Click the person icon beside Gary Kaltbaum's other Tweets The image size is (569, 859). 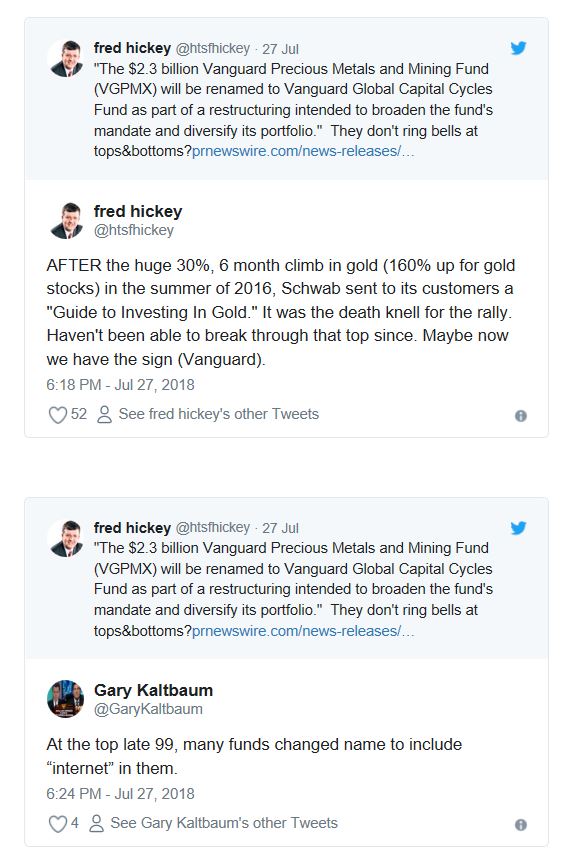[x=96, y=823]
